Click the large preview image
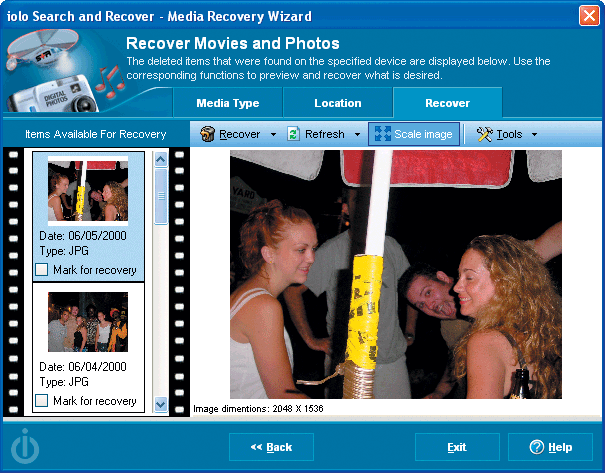The height and width of the screenshot is (473, 605). pyautogui.click(x=396, y=274)
